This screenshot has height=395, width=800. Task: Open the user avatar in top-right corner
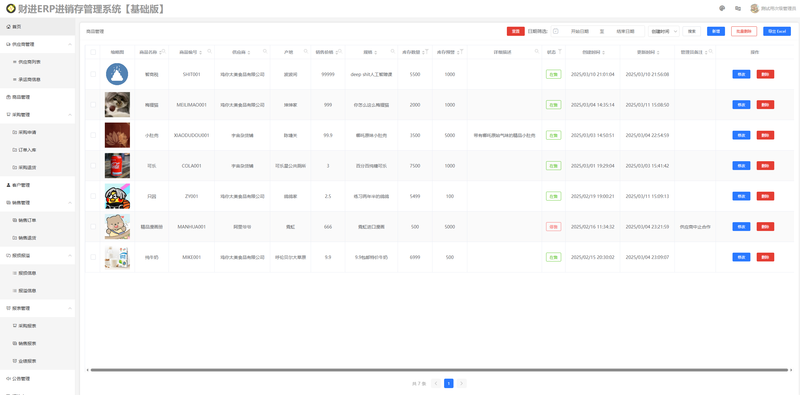[x=754, y=8]
